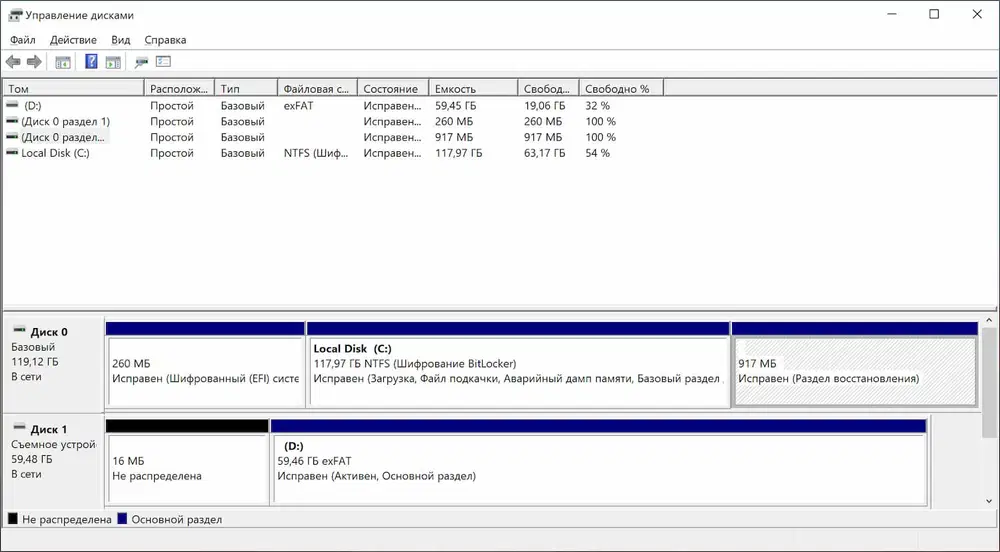The height and width of the screenshot is (552, 1000).
Task: Toggle the show/hide action pane icon
Action: pyautogui.click(x=113, y=62)
